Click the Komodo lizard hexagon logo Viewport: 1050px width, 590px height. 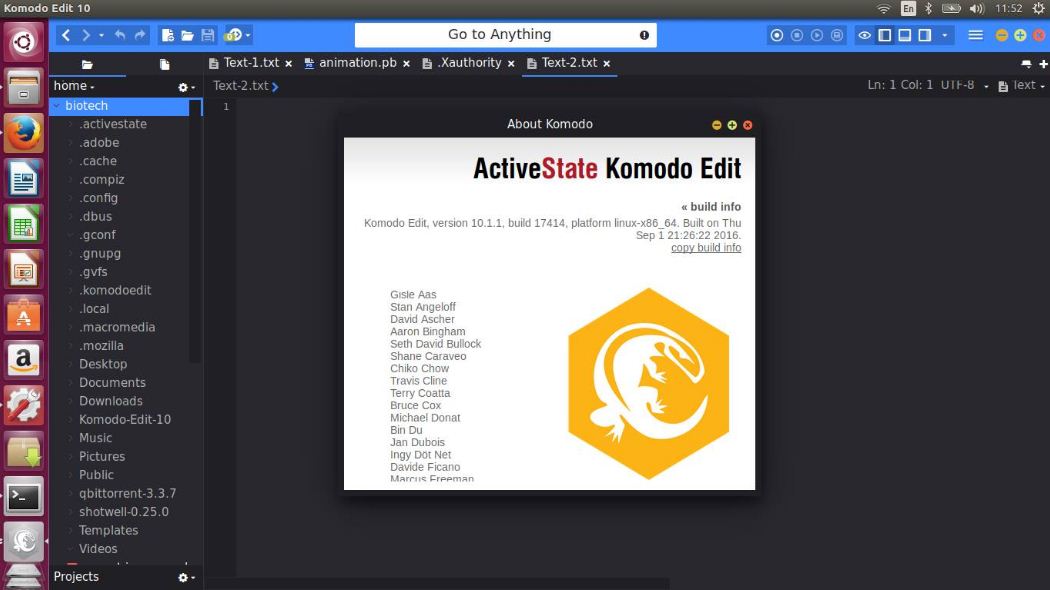click(x=648, y=384)
